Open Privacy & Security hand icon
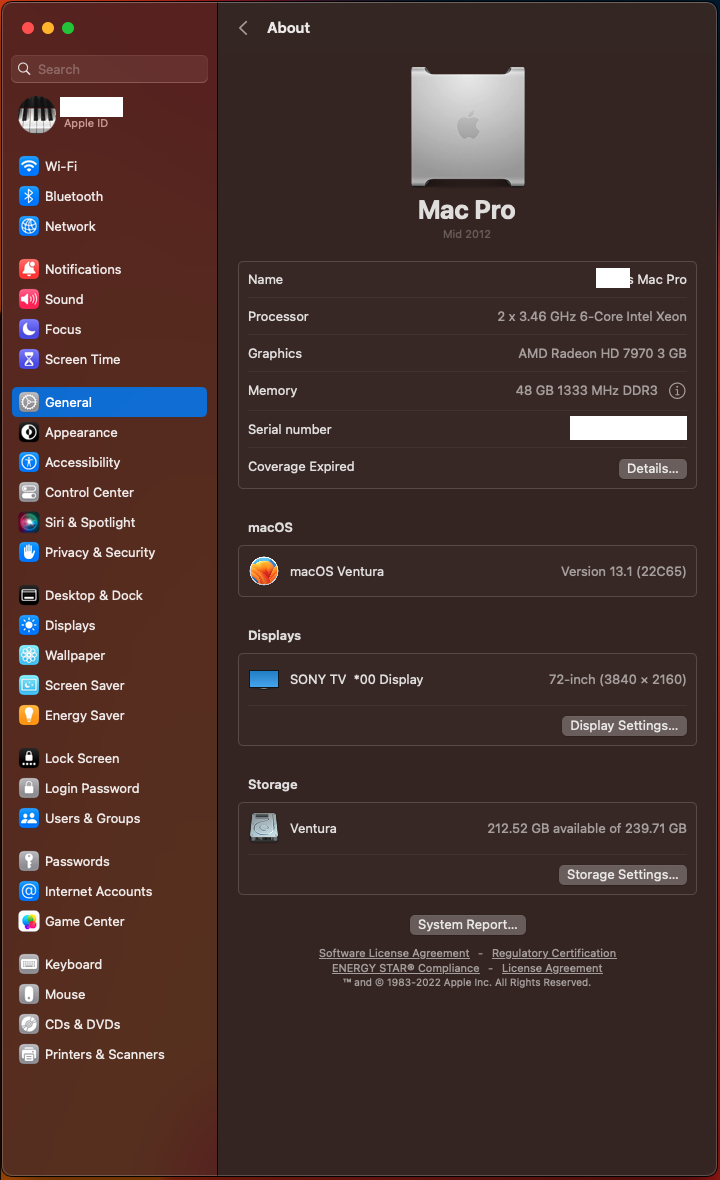The width and height of the screenshot is (720, 1180). click(x=29, y=553)
